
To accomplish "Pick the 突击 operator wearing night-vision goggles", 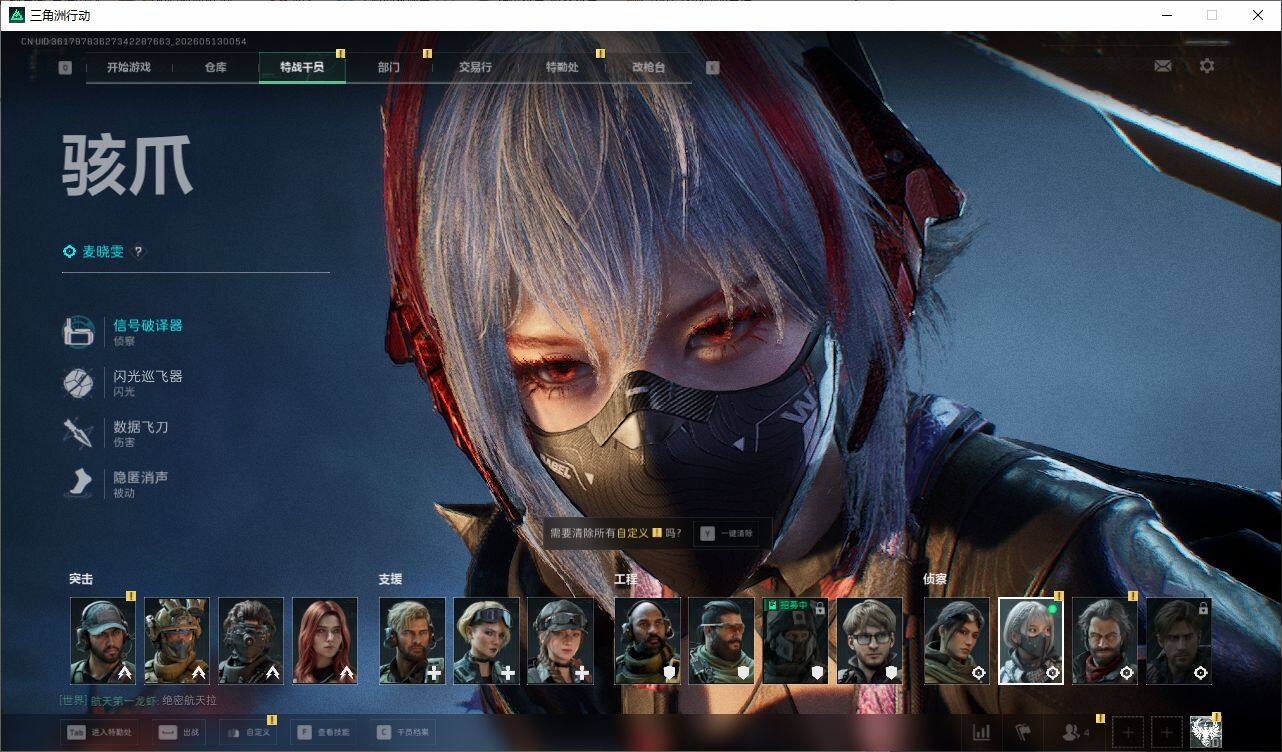I will point(251,641).
